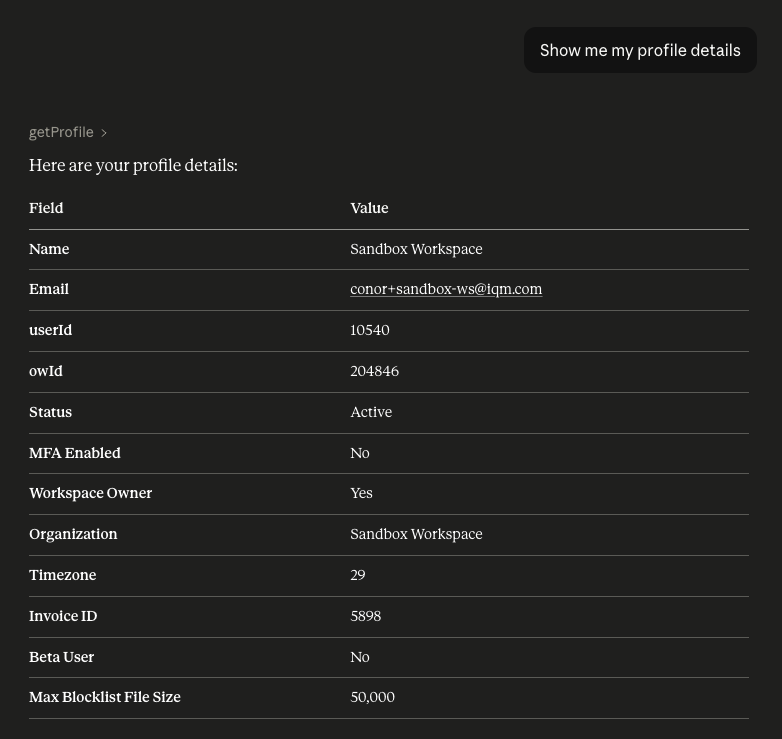Expand the getProfile tool call

click(68, 132)
